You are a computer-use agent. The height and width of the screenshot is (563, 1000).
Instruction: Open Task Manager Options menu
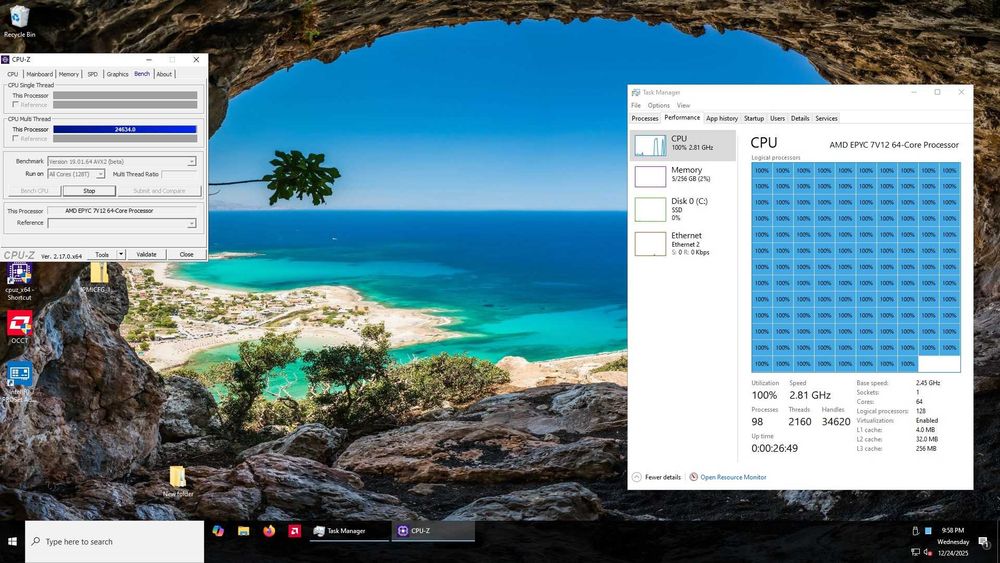[x=659, y=105]
